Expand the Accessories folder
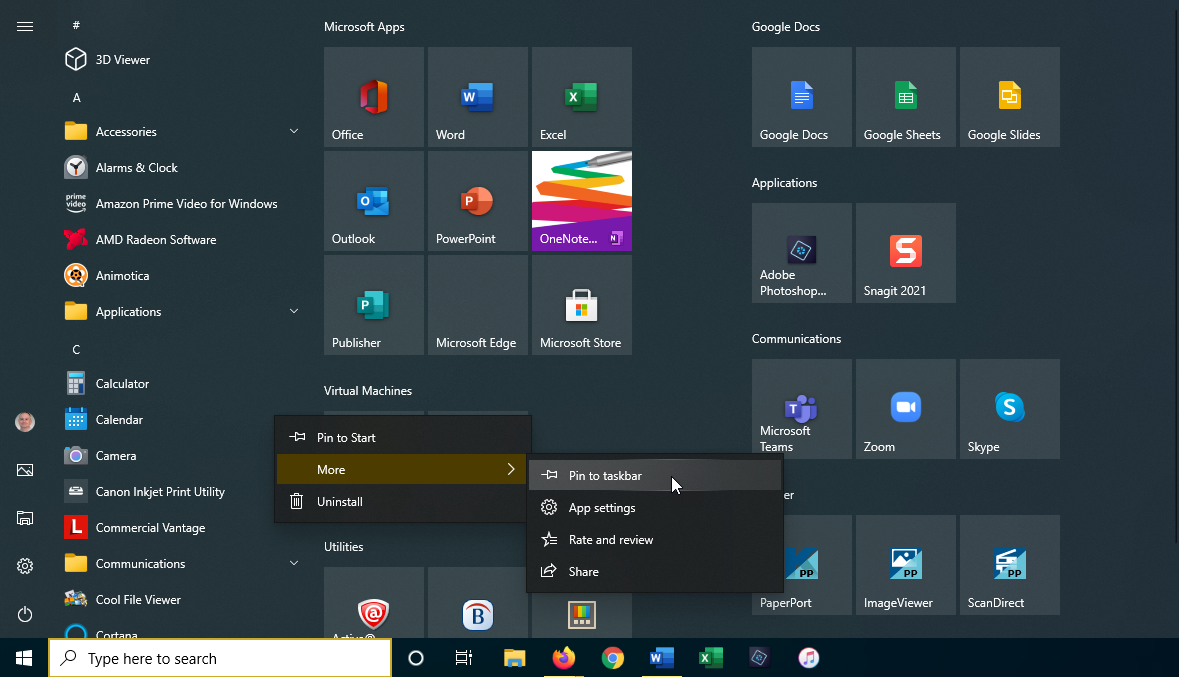 182,132
